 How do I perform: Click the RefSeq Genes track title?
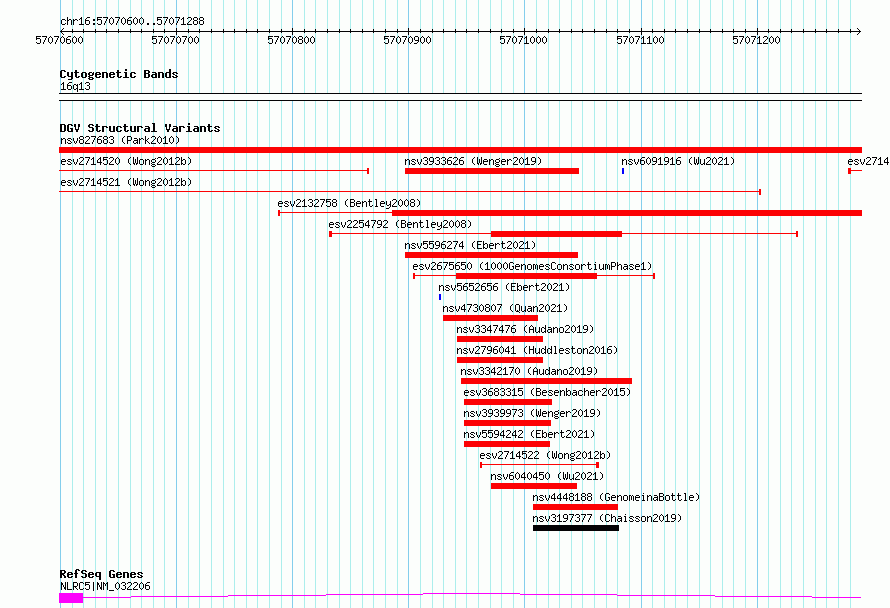coord(101,574)
